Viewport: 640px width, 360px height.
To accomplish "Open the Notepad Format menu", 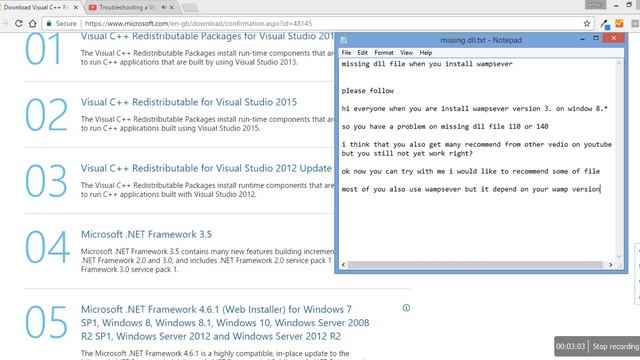I will coord(384,53).
